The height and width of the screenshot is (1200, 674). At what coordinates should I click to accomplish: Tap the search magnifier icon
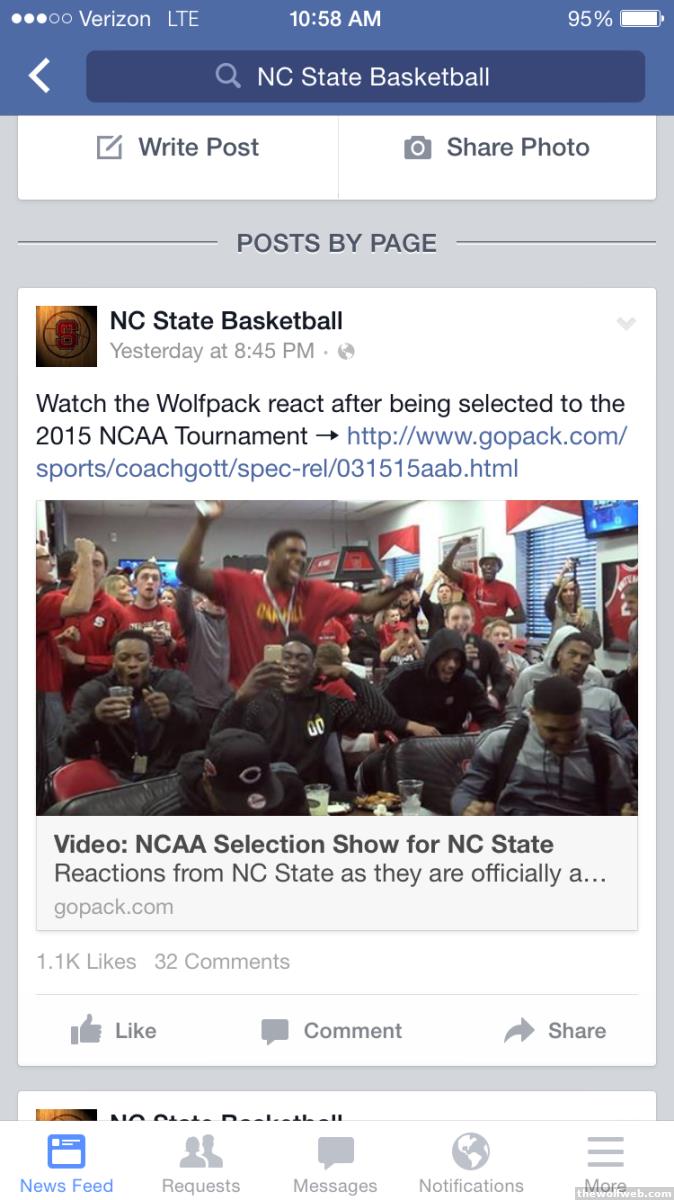(x=228, y=76)
